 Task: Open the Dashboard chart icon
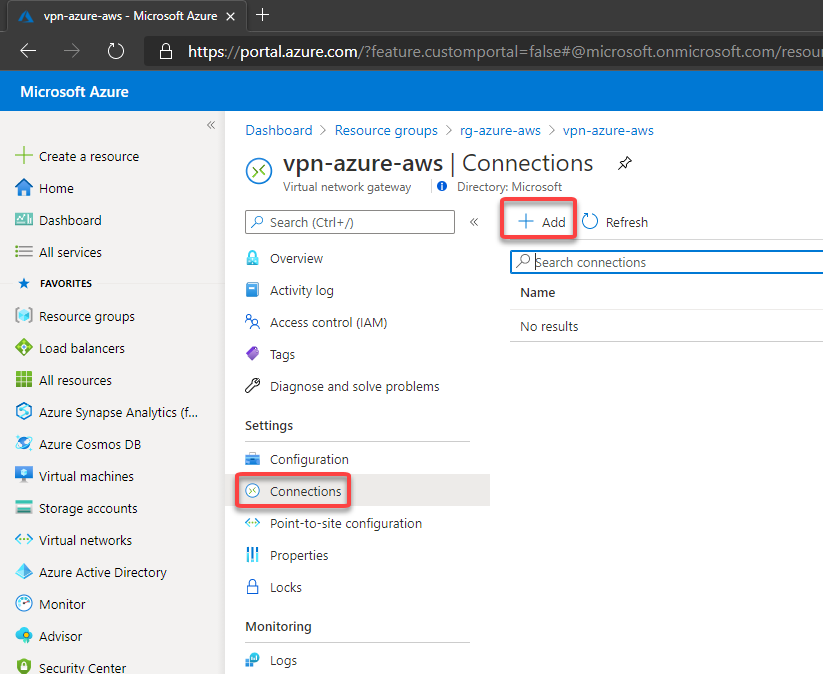(x=24, y=219)
